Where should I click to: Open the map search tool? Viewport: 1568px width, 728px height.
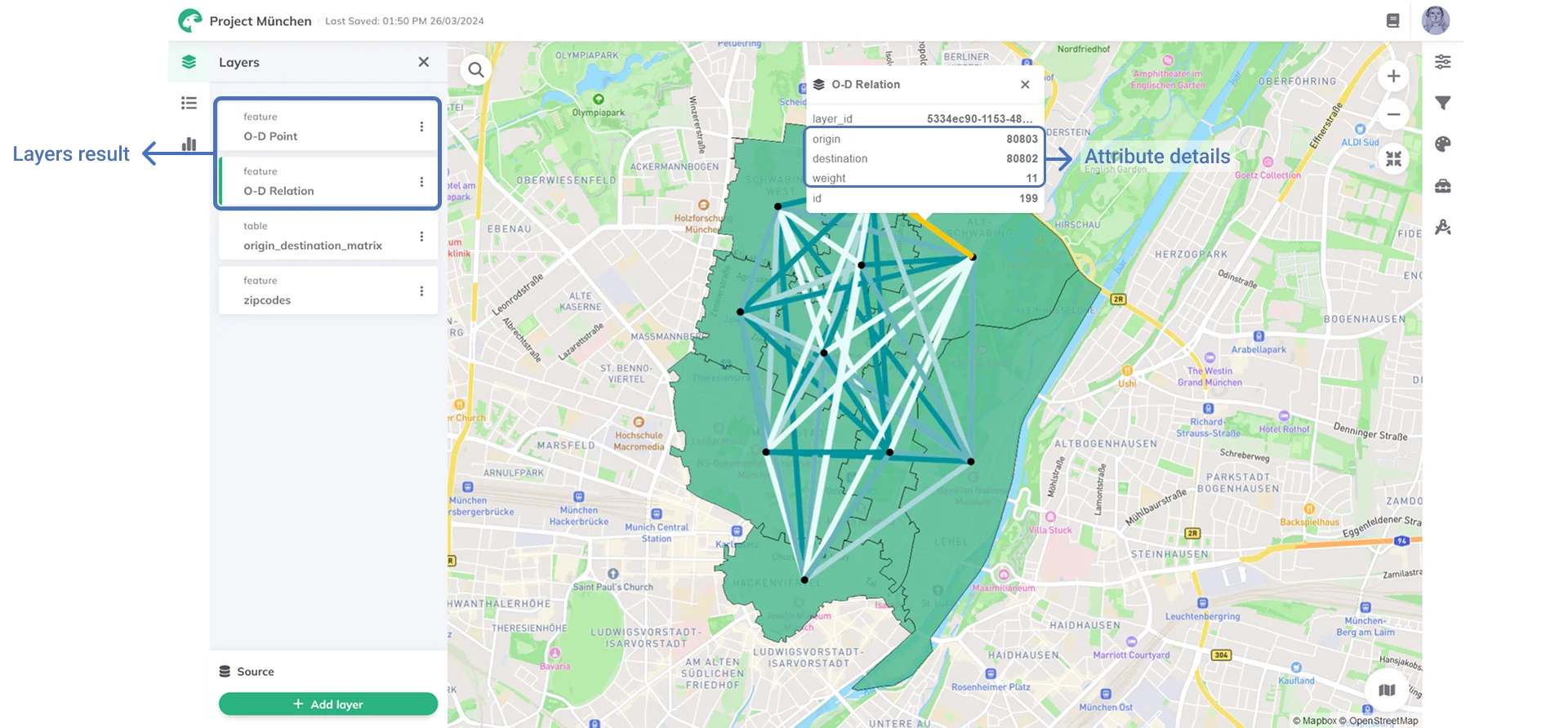(476, 71)
